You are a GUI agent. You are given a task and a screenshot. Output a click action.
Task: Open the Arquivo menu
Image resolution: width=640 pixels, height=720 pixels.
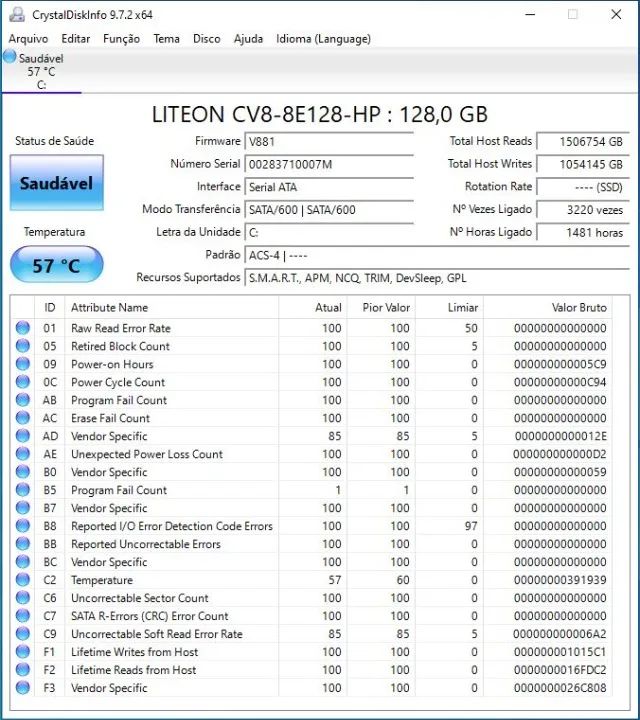click(28, 39)
